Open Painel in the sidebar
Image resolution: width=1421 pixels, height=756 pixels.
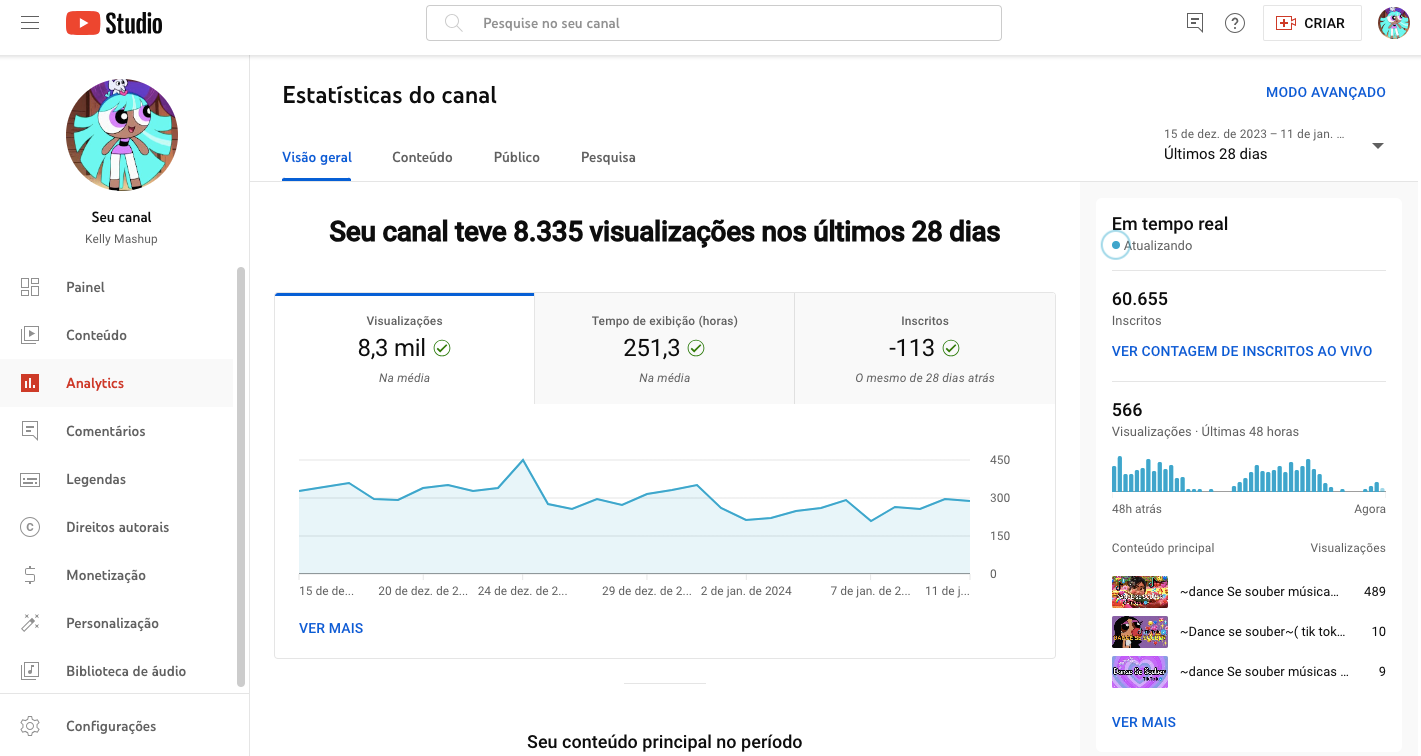[x=117, y=287]
